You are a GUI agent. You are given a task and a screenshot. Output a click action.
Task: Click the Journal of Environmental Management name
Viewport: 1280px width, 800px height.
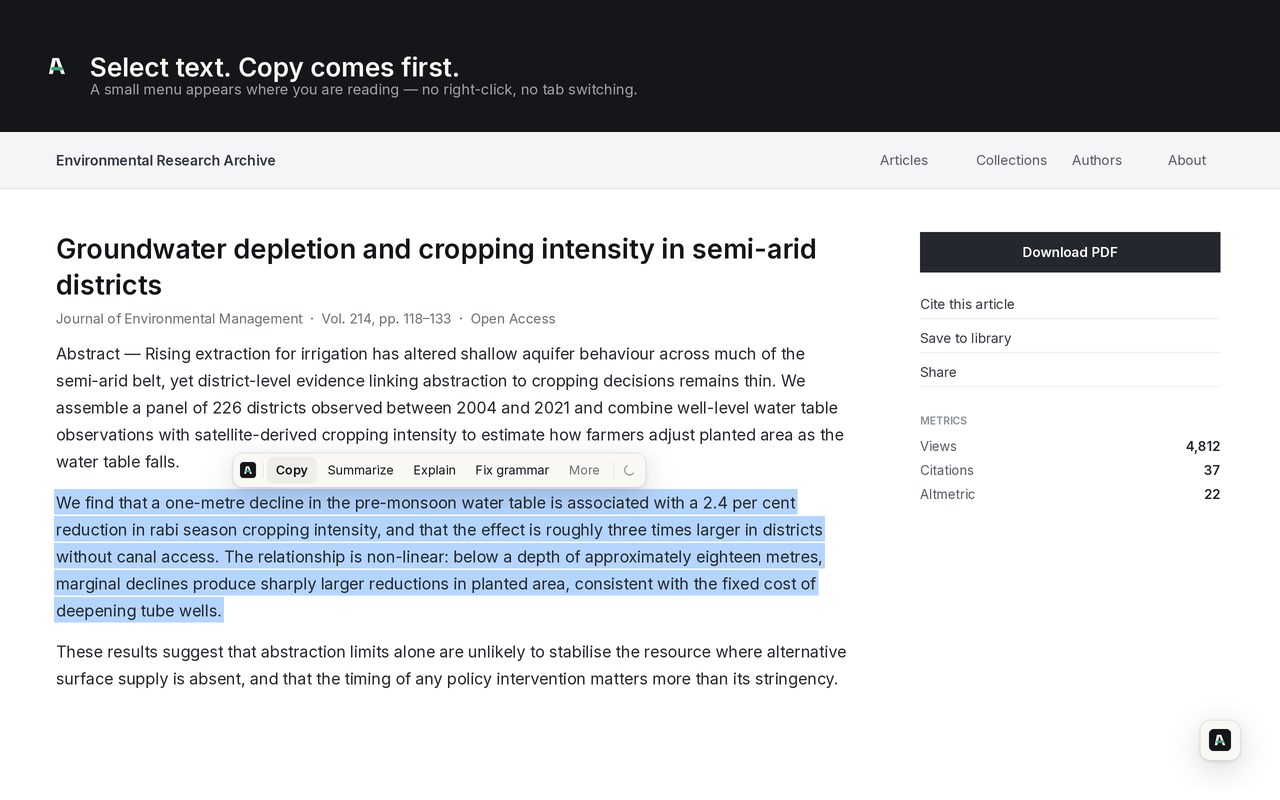pos(179,319)
